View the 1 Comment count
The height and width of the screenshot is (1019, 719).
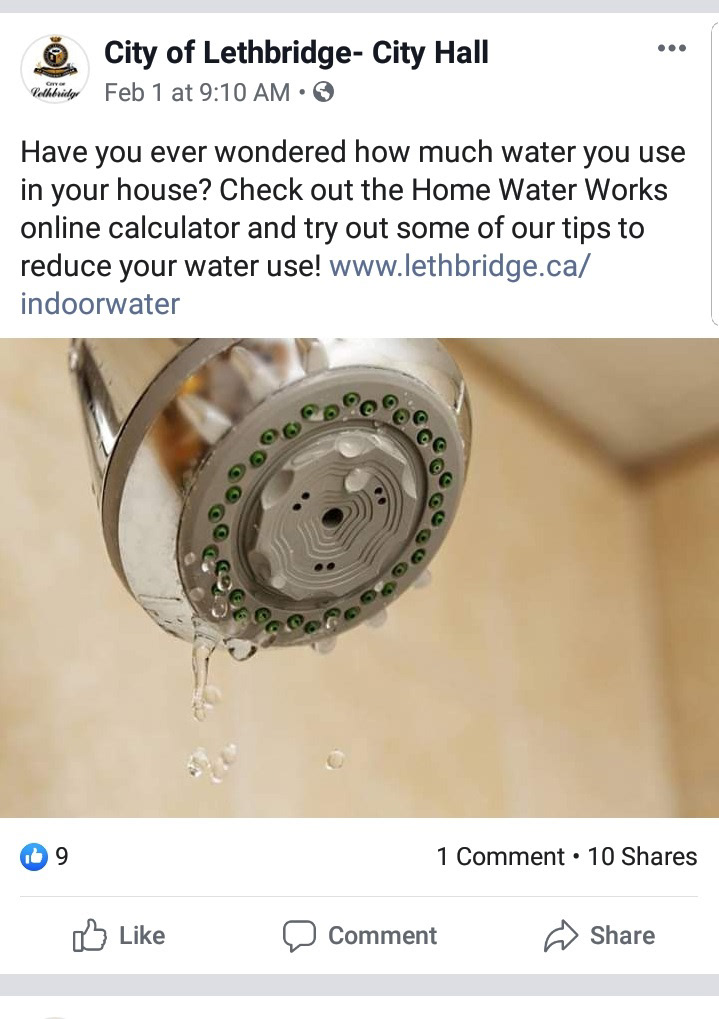(x=501, y=857)
